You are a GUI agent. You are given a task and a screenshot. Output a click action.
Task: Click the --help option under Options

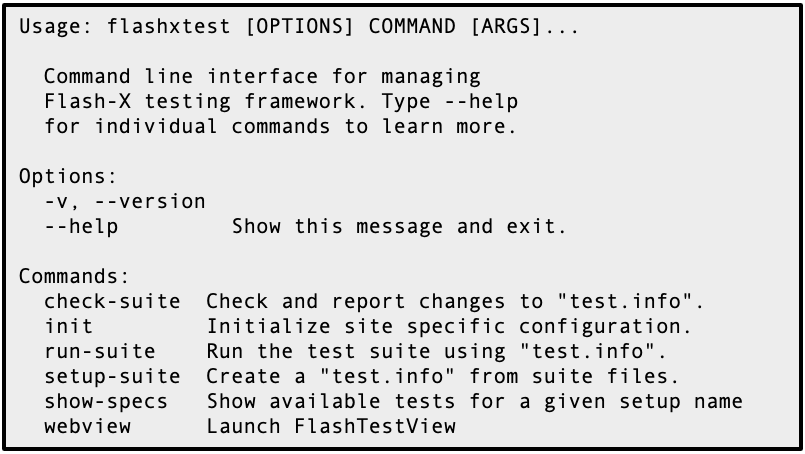[x=81, y=227]
